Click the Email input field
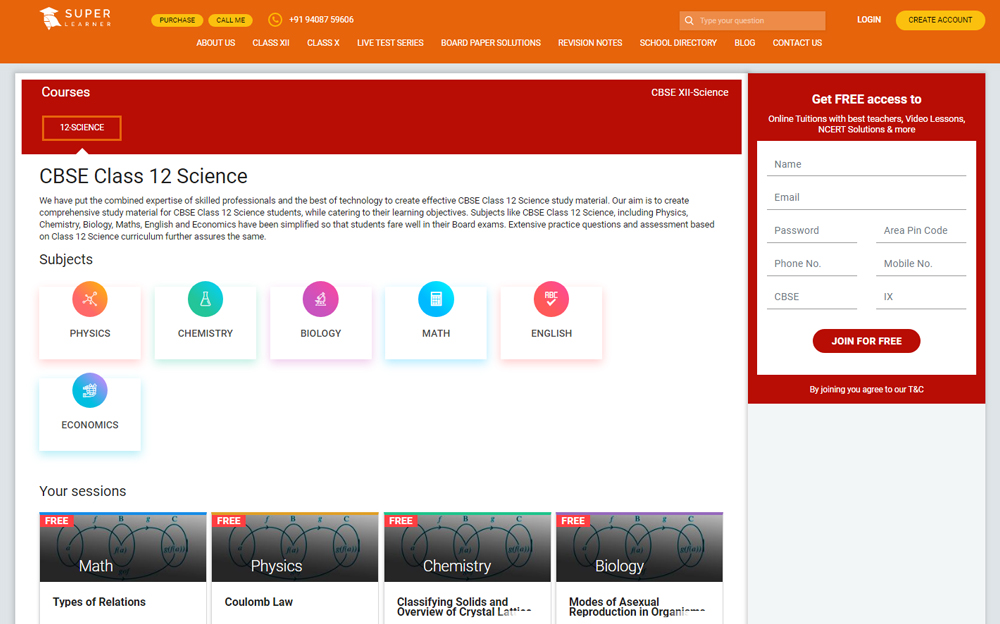The width and height of the screenshot is (1000, 624). [866, 198]
